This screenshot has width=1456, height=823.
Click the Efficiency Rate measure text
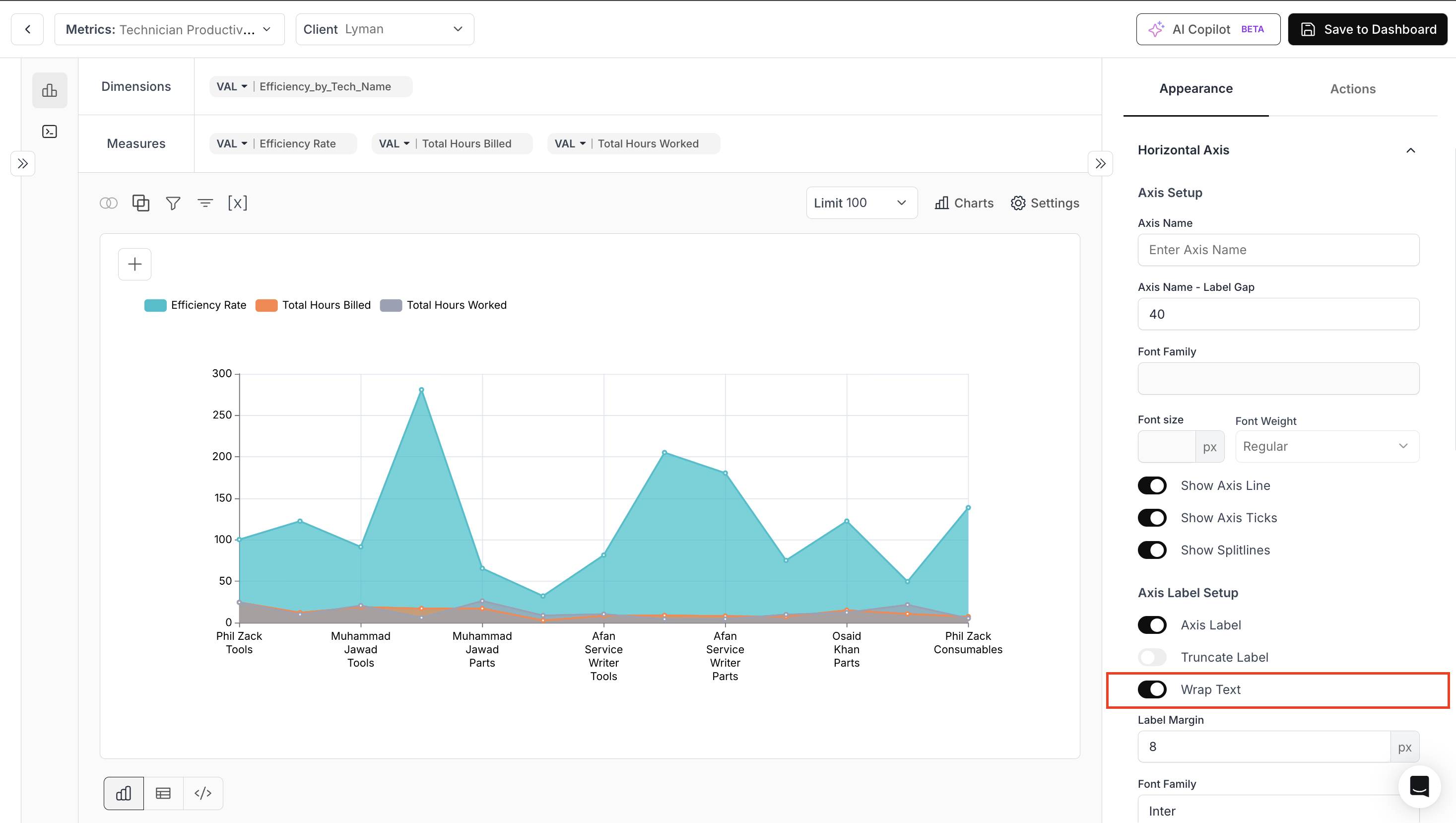point(297,143)
